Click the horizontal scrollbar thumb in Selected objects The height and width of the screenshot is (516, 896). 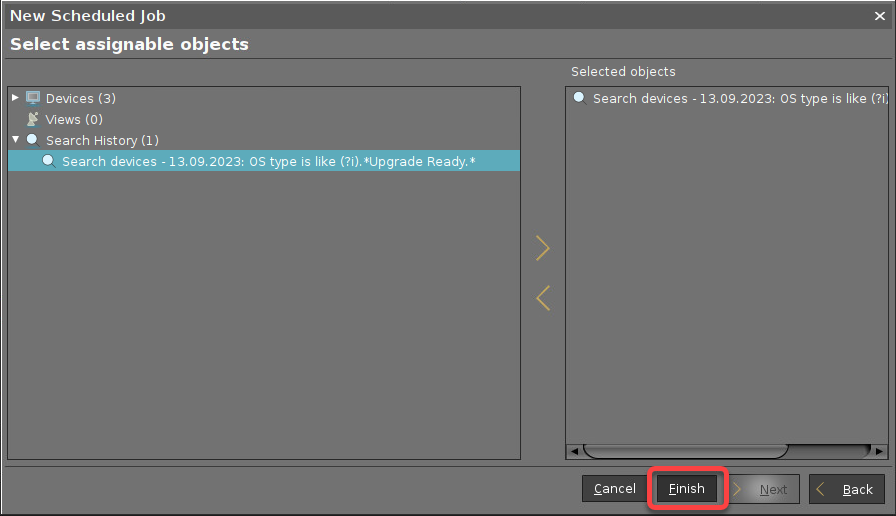click(686, 451)
